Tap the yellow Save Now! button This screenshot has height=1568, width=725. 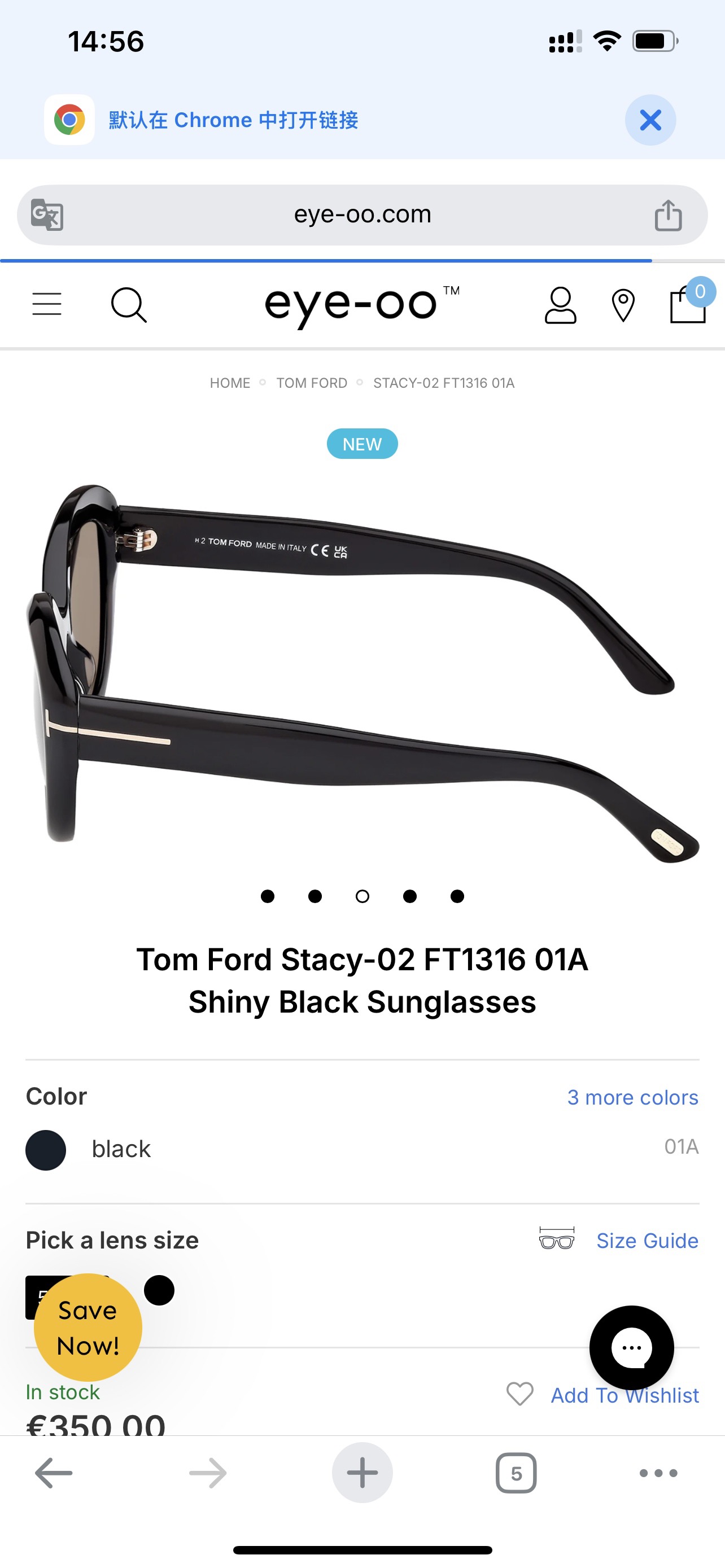click(88, 1328)
